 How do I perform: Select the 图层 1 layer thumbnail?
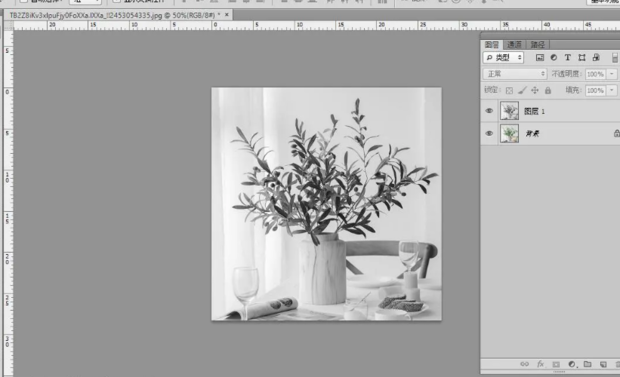pos(509,111)
